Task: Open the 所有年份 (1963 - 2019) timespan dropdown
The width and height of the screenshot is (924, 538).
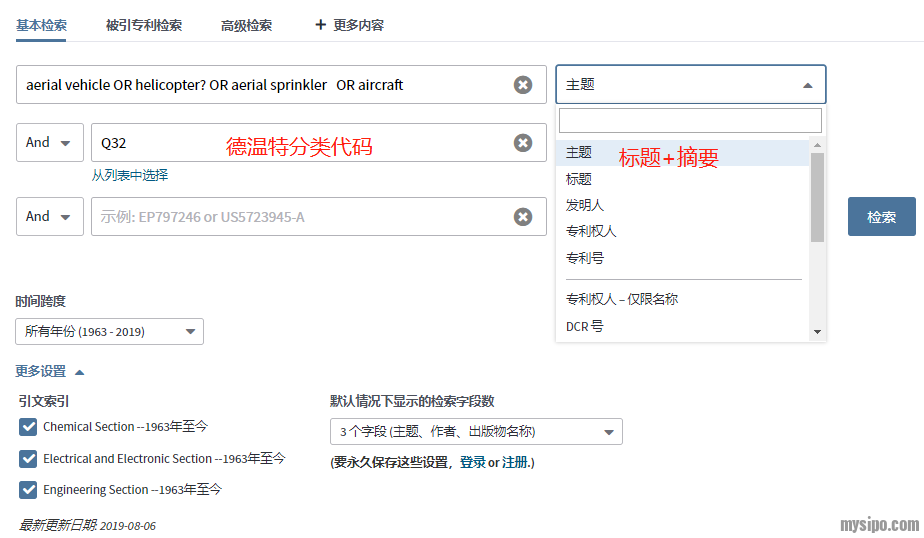Action: click(x=110, y=332)
